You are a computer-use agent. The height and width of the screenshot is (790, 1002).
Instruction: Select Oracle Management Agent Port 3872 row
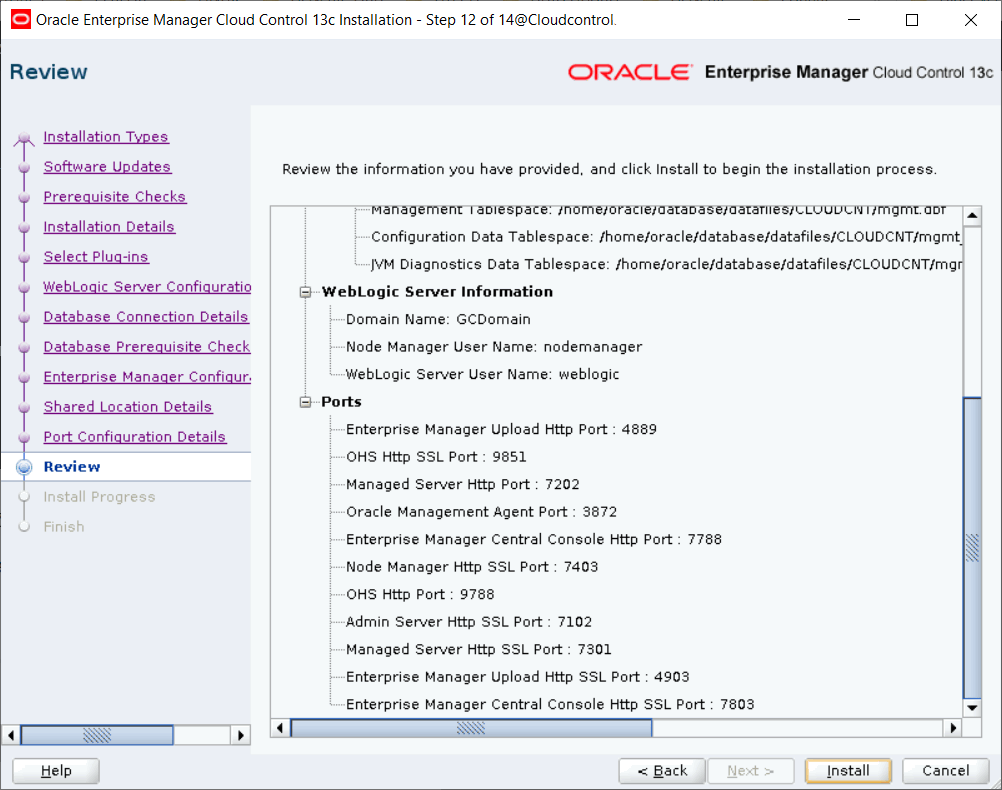point(481,512)
